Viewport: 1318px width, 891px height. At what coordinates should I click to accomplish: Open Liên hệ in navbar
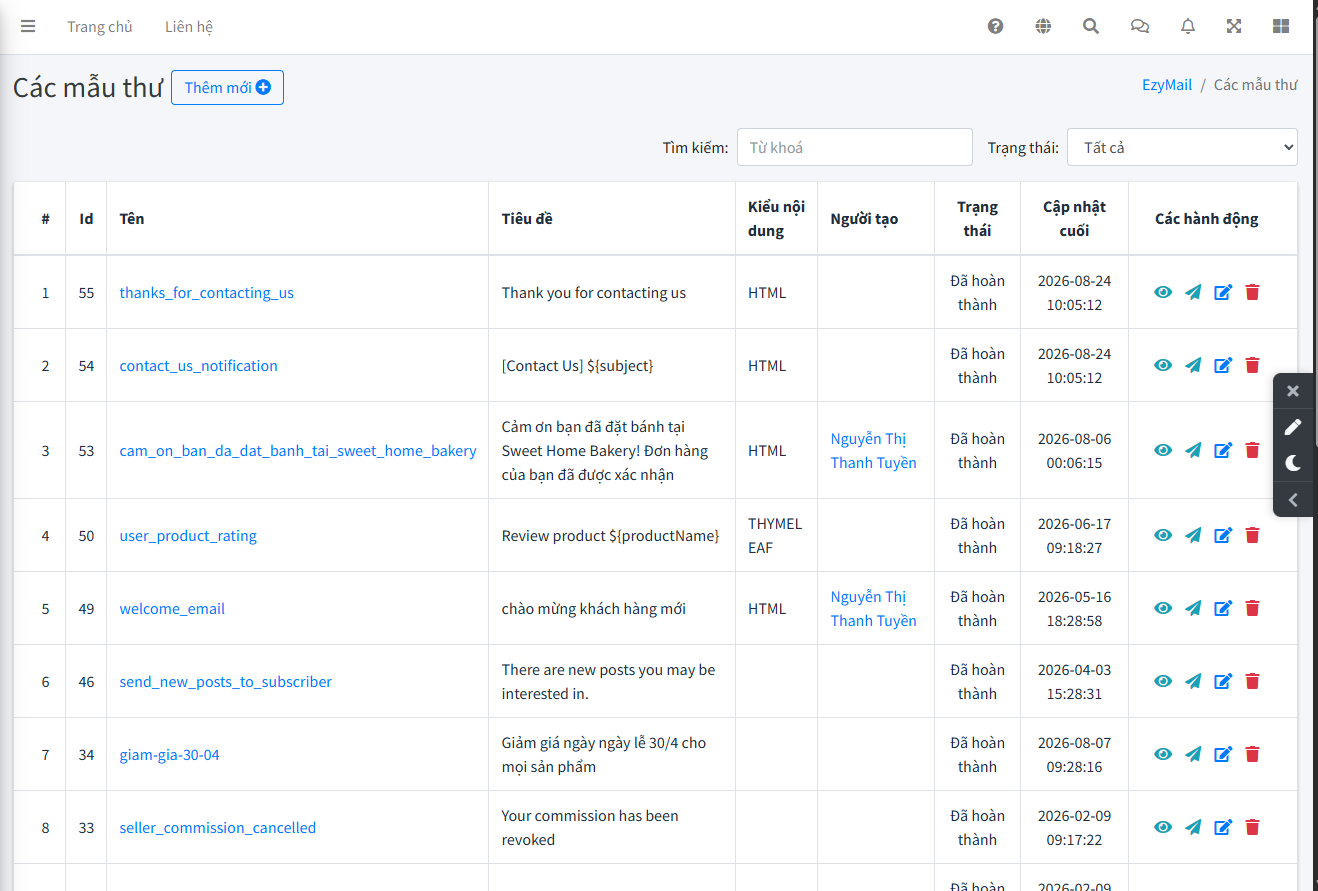[x=189, y=27]
